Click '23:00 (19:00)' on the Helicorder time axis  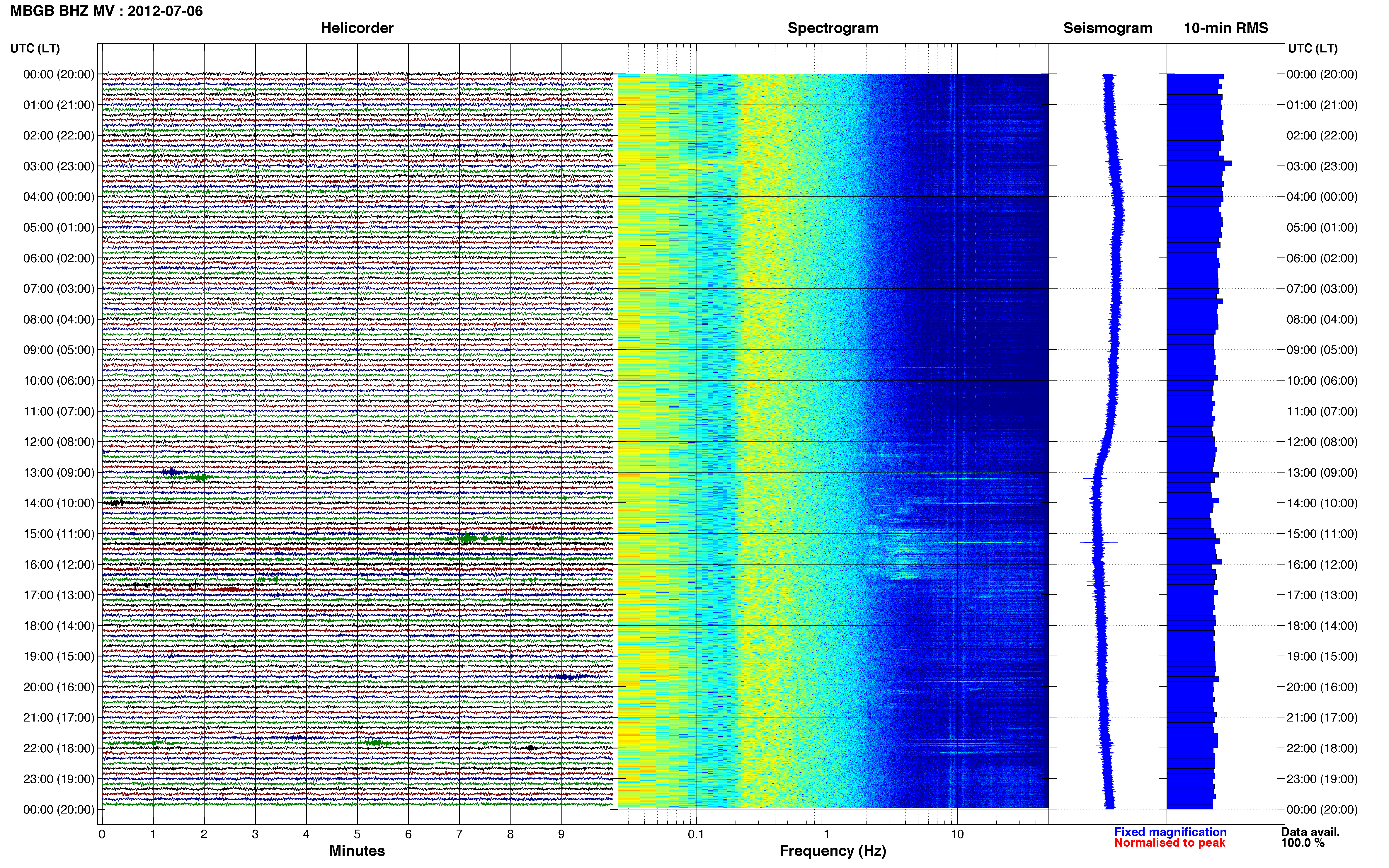tap(59, 779)
